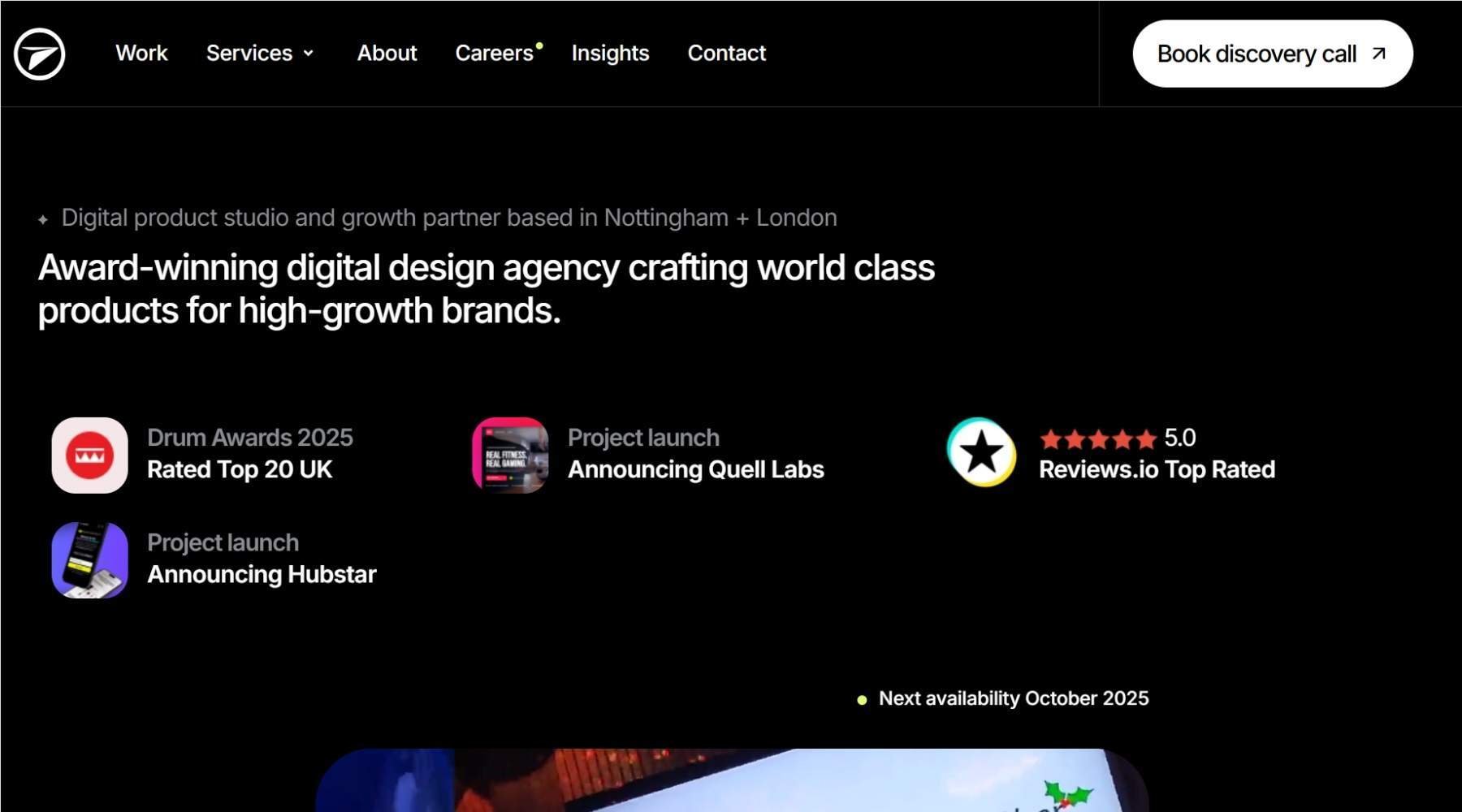
Task: Click the About navigation link
Action: (387, 54)
